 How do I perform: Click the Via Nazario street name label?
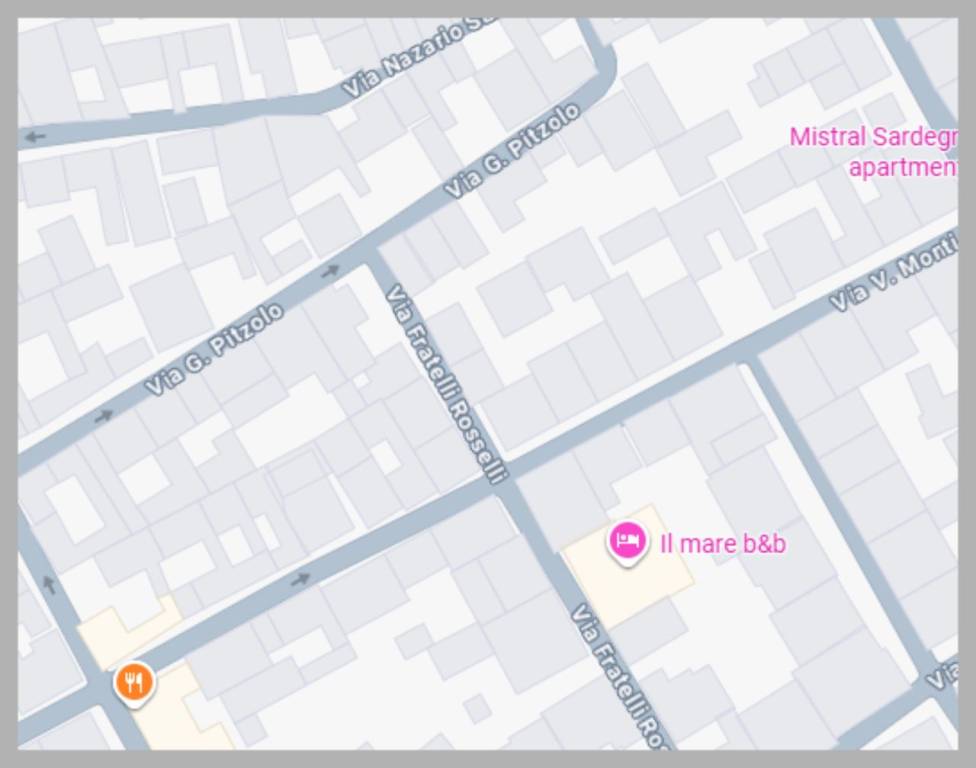pyautogui.click(x=418, y=57)
